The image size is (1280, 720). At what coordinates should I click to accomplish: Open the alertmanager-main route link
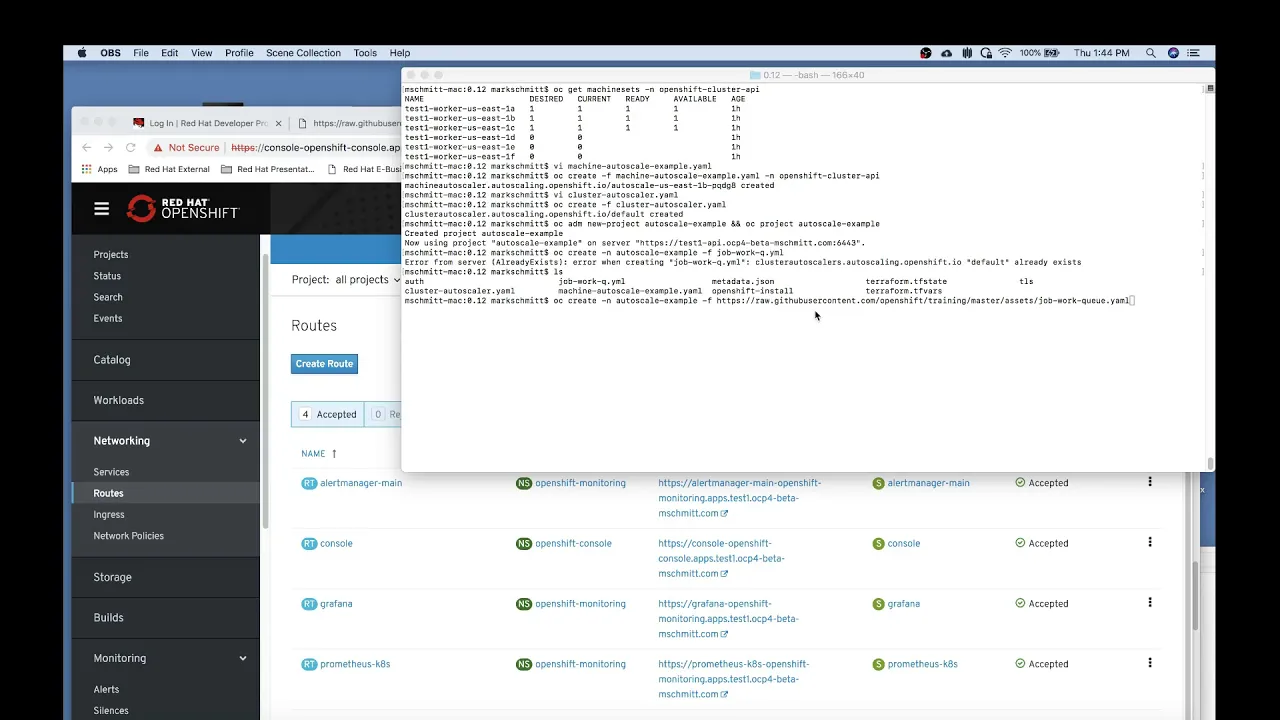click(x=361, y=483)
